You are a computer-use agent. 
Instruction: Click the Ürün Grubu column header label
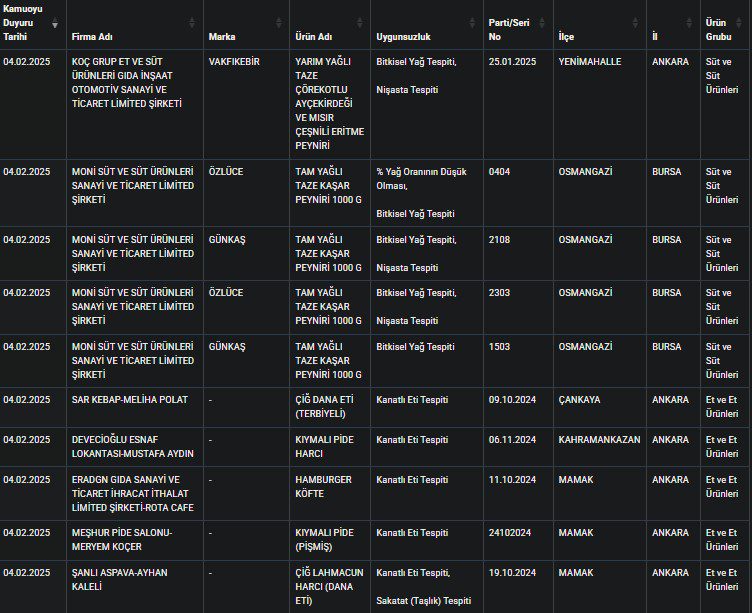[x=716, y=29]
